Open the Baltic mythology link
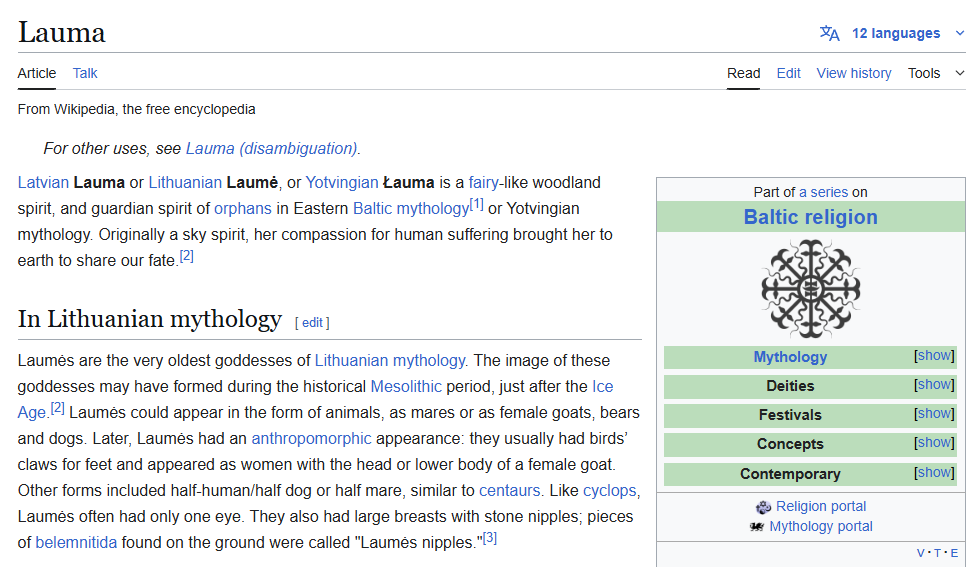 (411, 209)
